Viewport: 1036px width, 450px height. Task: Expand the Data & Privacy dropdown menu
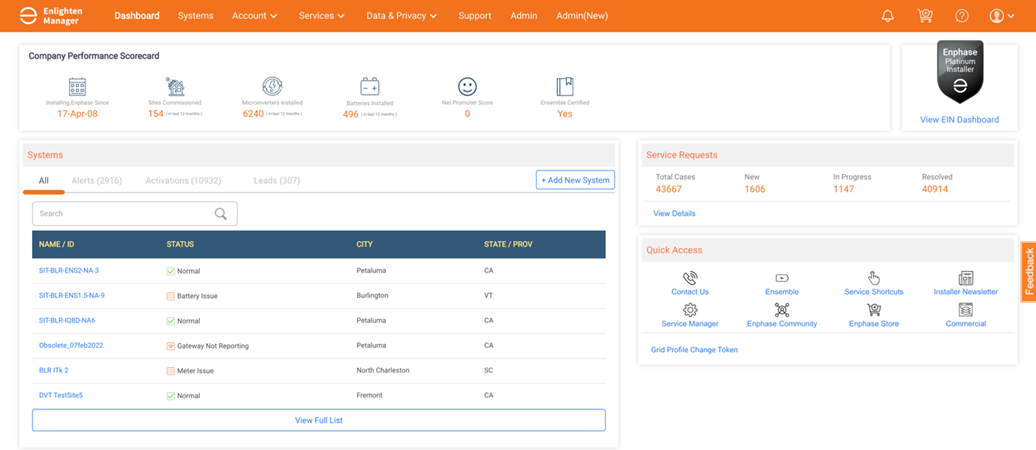click(x=402, y=16)
